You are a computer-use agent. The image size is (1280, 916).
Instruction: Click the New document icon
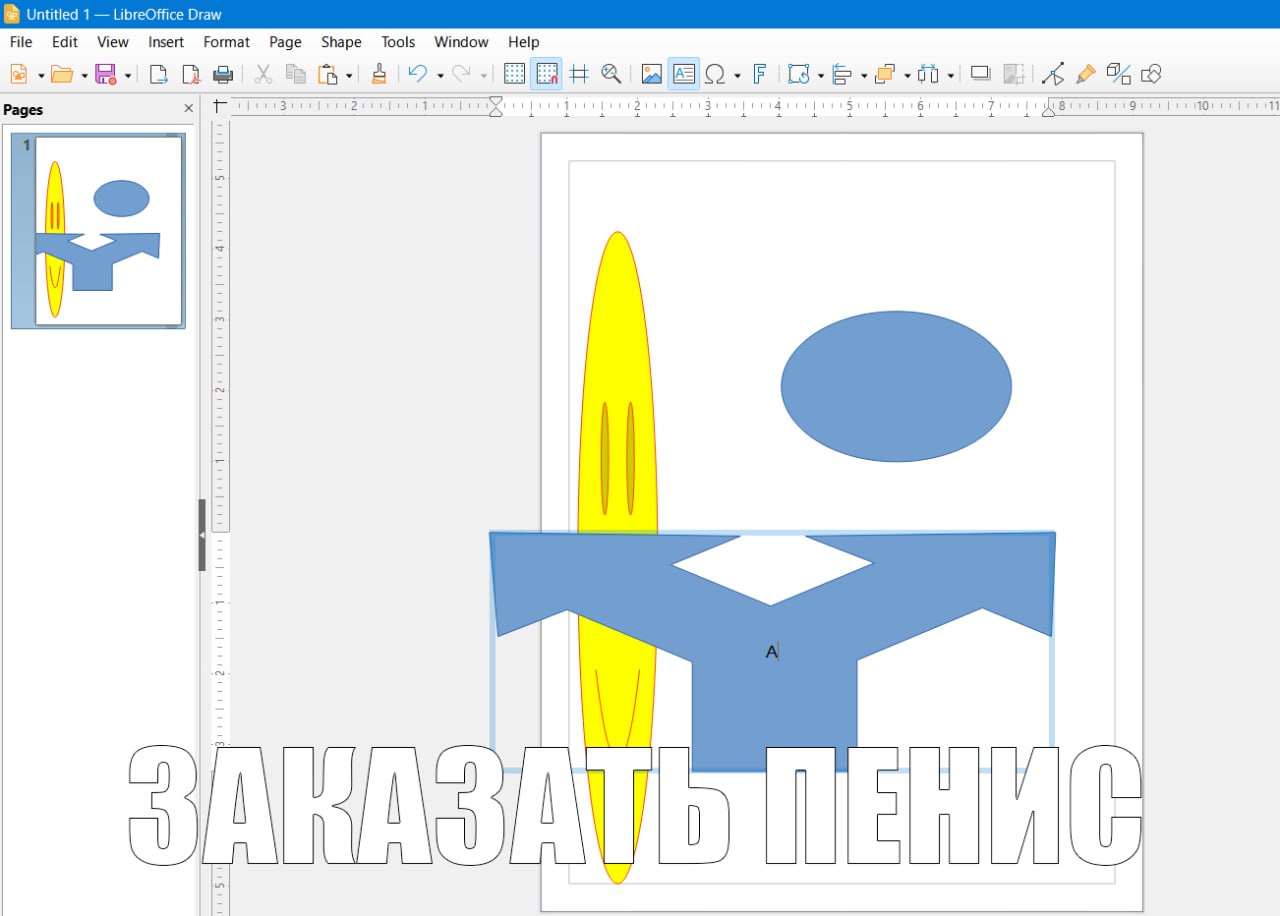tap(19, 74)
